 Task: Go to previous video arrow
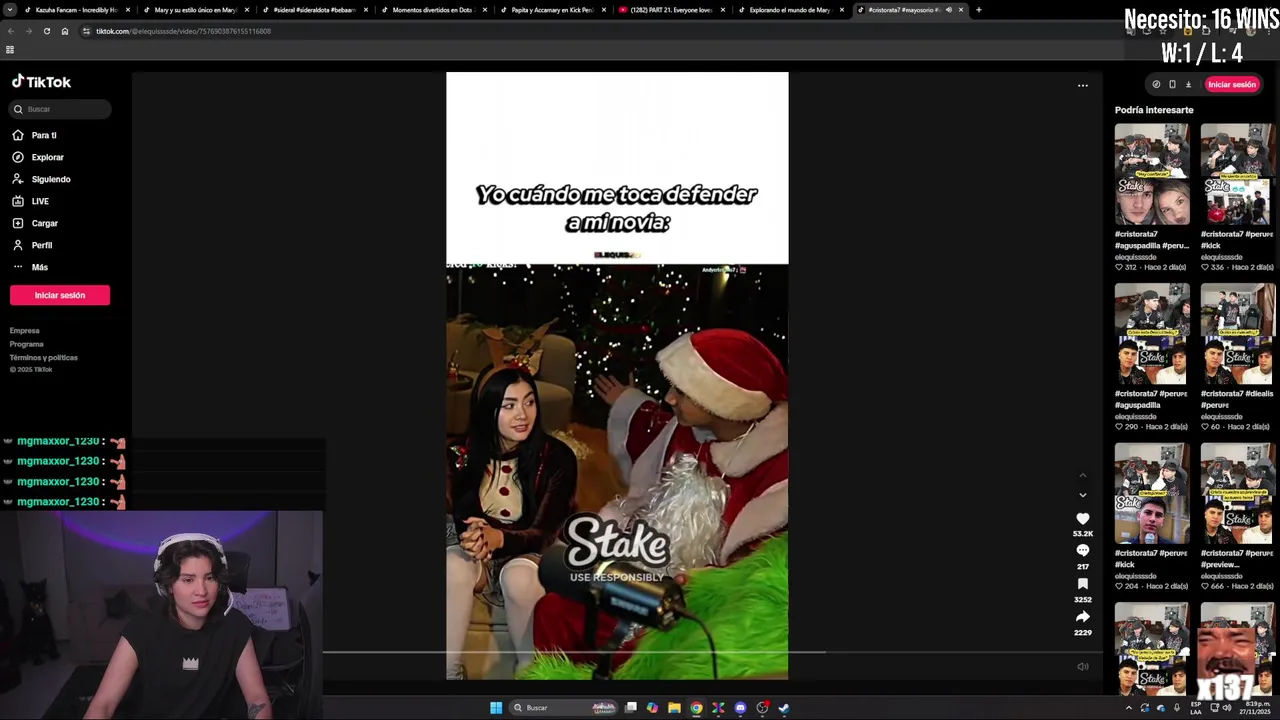[x=1082, y=476]
